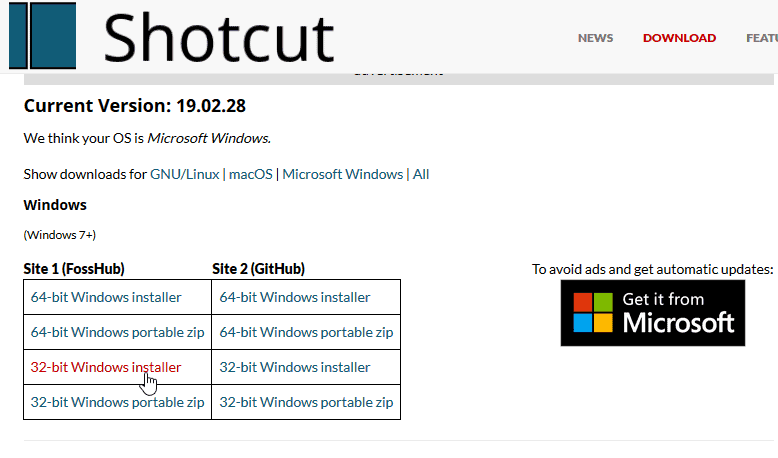Download FossHub 64-bit Windows portable zip

(x=117, y=332)
